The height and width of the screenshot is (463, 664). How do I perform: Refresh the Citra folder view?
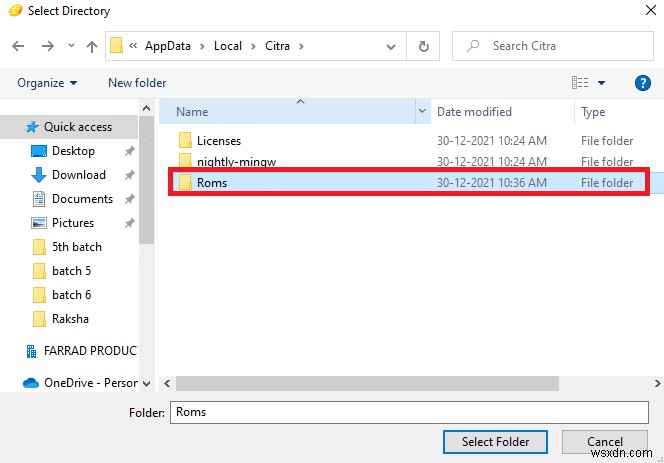[424, 46]
